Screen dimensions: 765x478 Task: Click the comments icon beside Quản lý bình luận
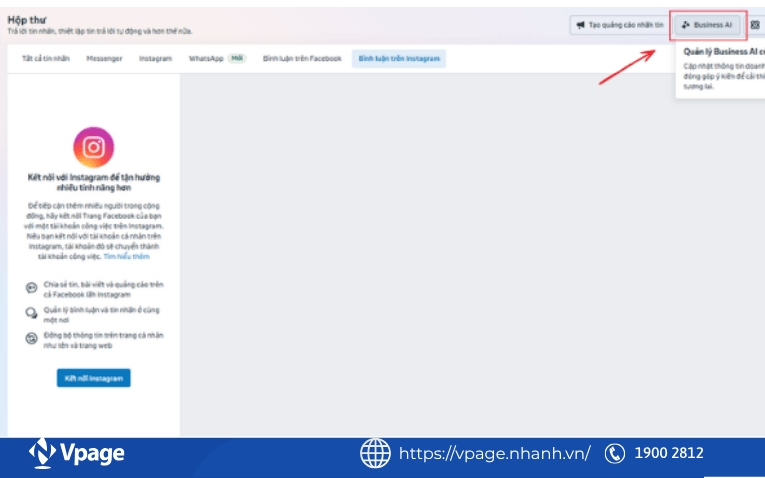click(x=32, y=313)
